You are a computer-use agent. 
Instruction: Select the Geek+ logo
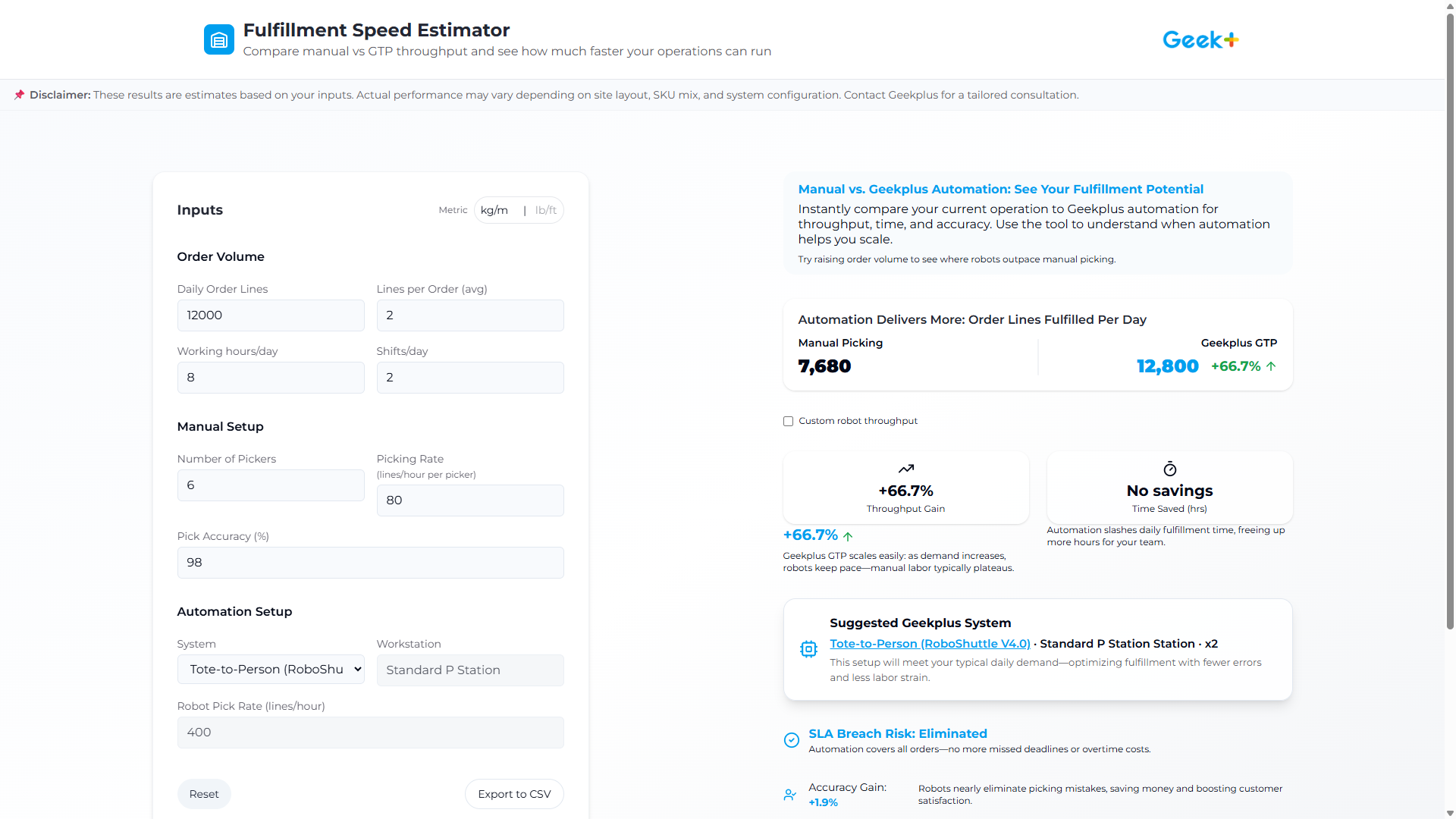[1199, 39]
